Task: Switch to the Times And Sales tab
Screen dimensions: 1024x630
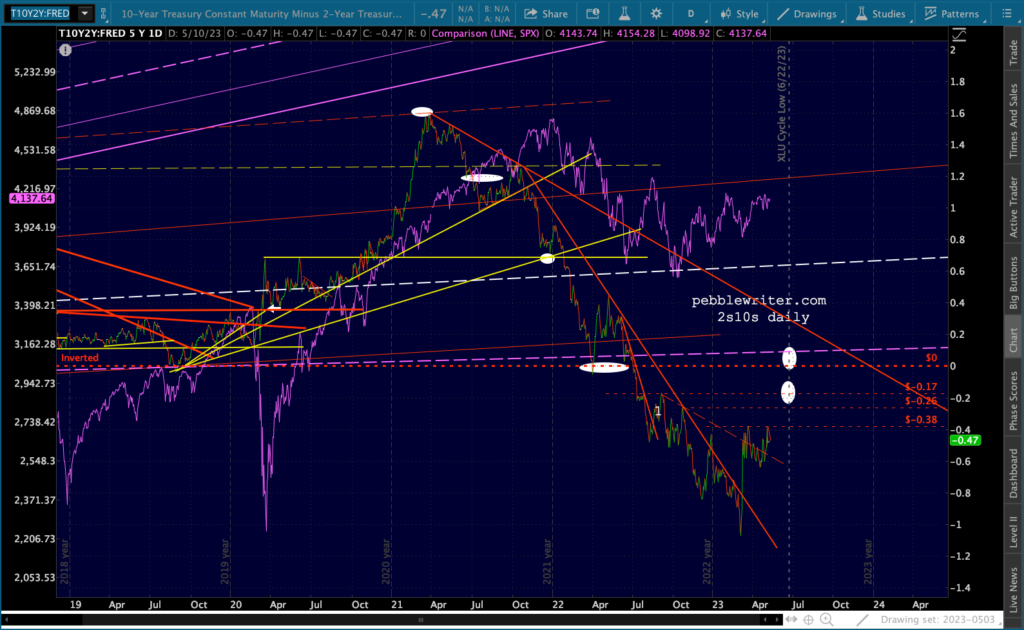Action: click(x=1014, y=120)
